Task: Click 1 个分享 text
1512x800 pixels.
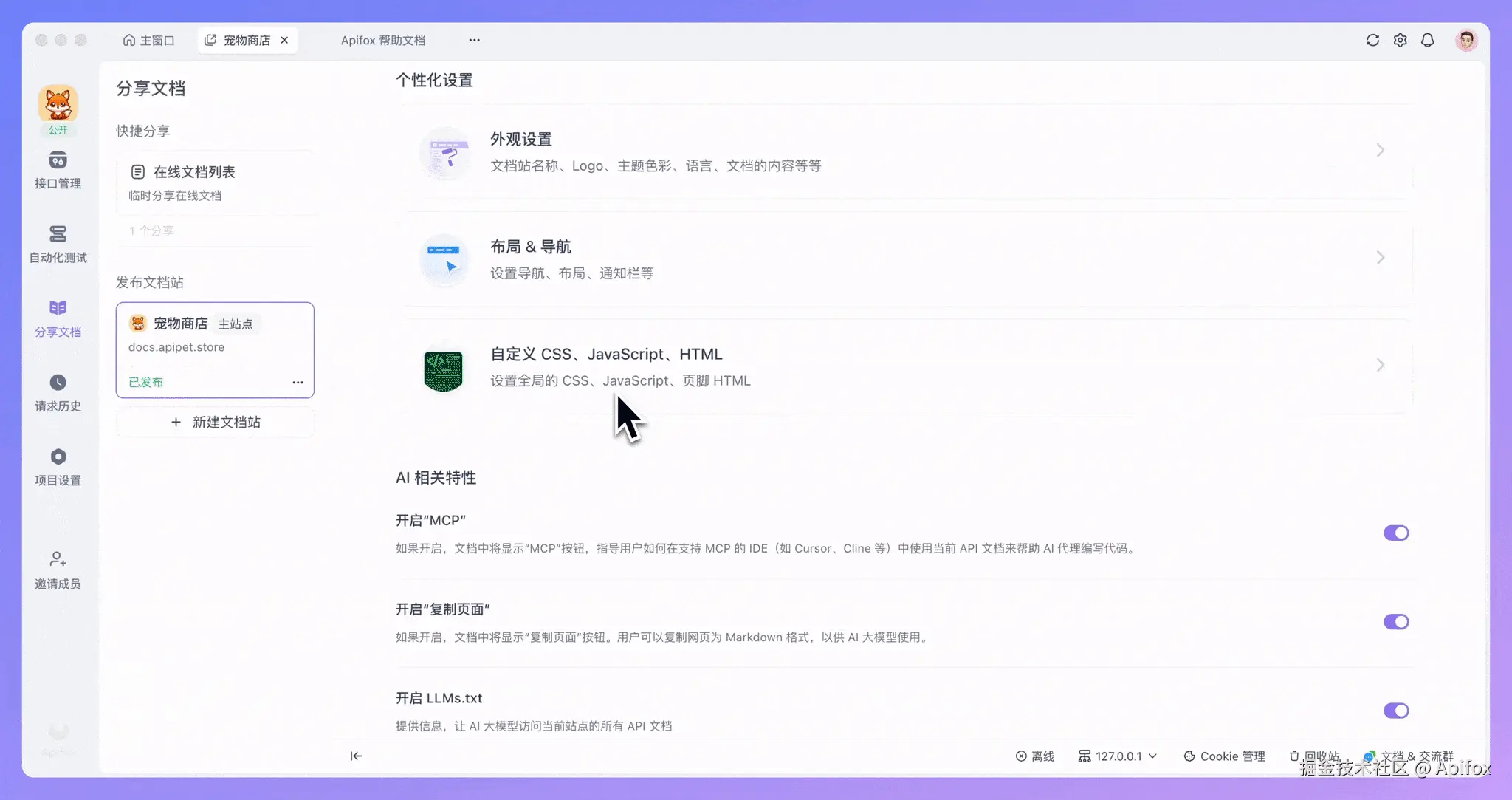Action: coord(151,230)
